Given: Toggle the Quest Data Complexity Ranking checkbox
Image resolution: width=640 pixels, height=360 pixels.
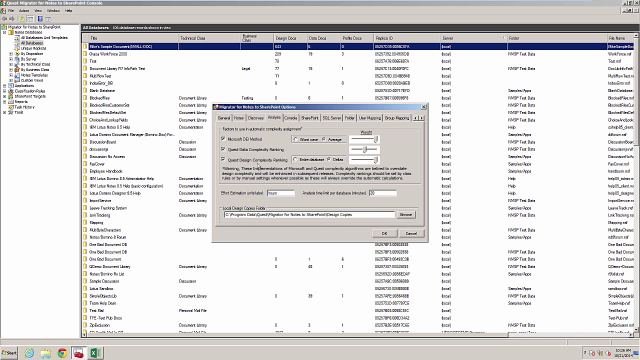Looking at the screenshot, I should (x=223, y=149).
